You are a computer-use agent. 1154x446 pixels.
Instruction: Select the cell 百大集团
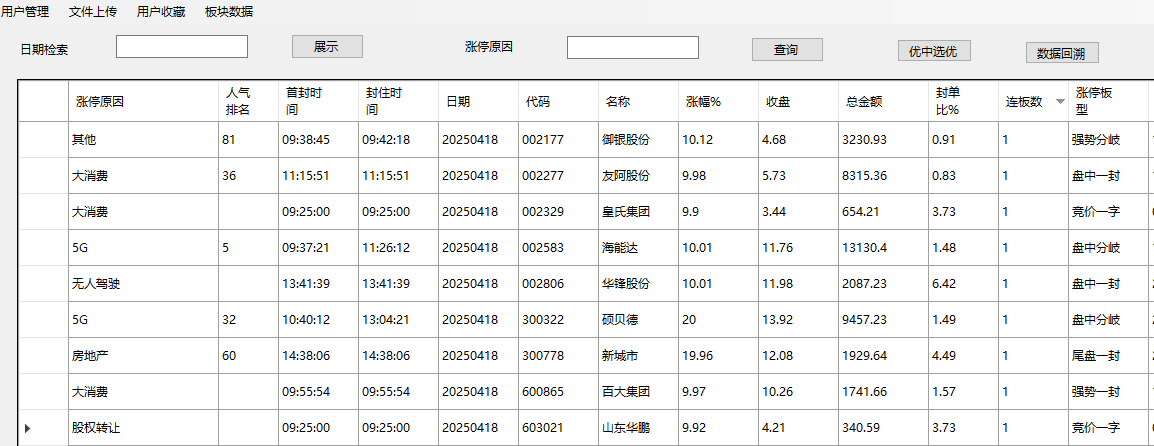point(638,392)
